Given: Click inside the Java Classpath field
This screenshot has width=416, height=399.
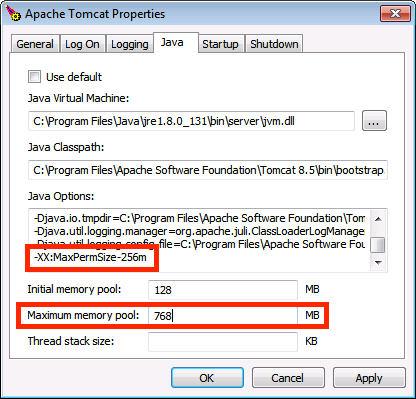Looking at the screenshot, I should coord(208,170).
